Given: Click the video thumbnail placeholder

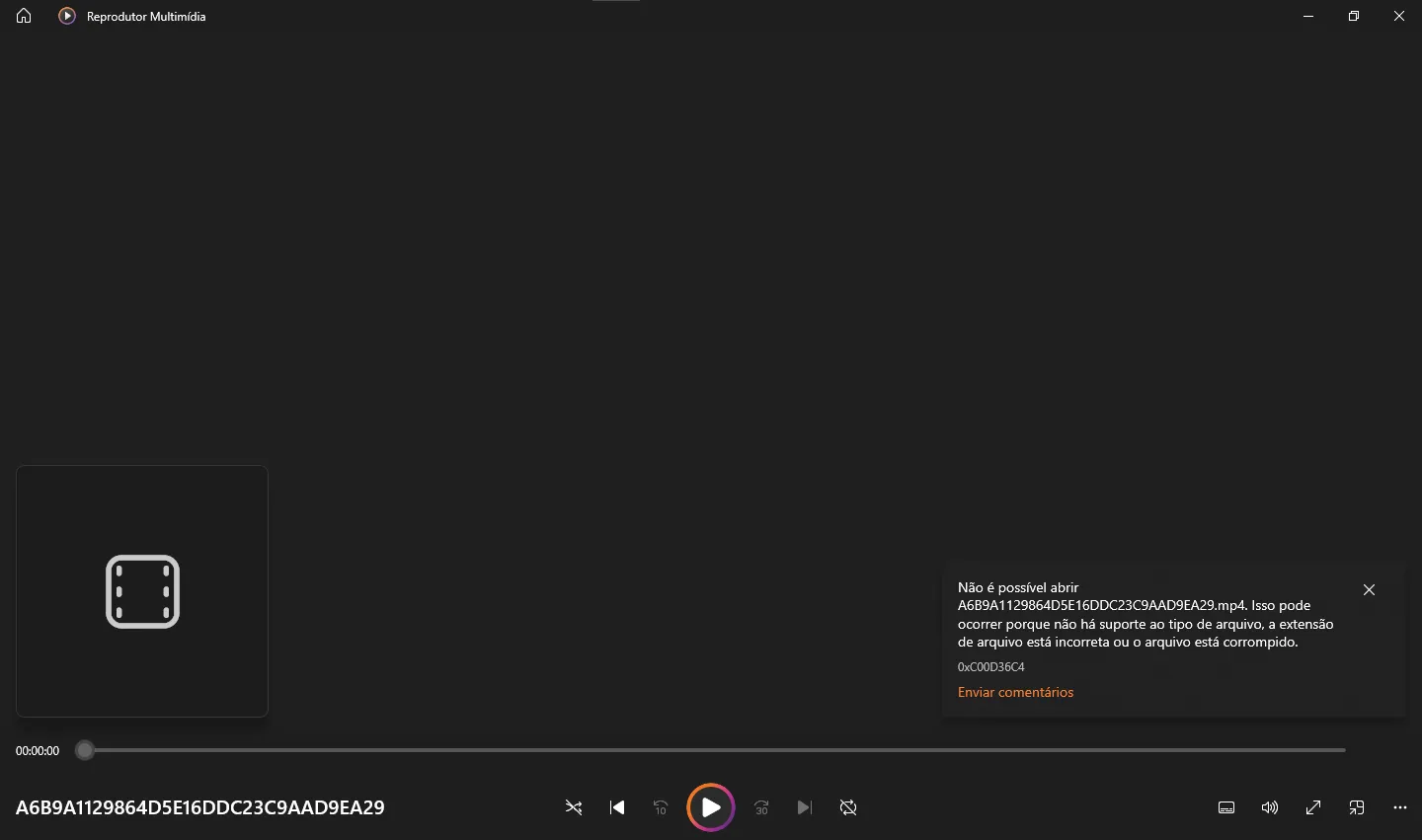Looking at the screenshot, I should [142, 591].
